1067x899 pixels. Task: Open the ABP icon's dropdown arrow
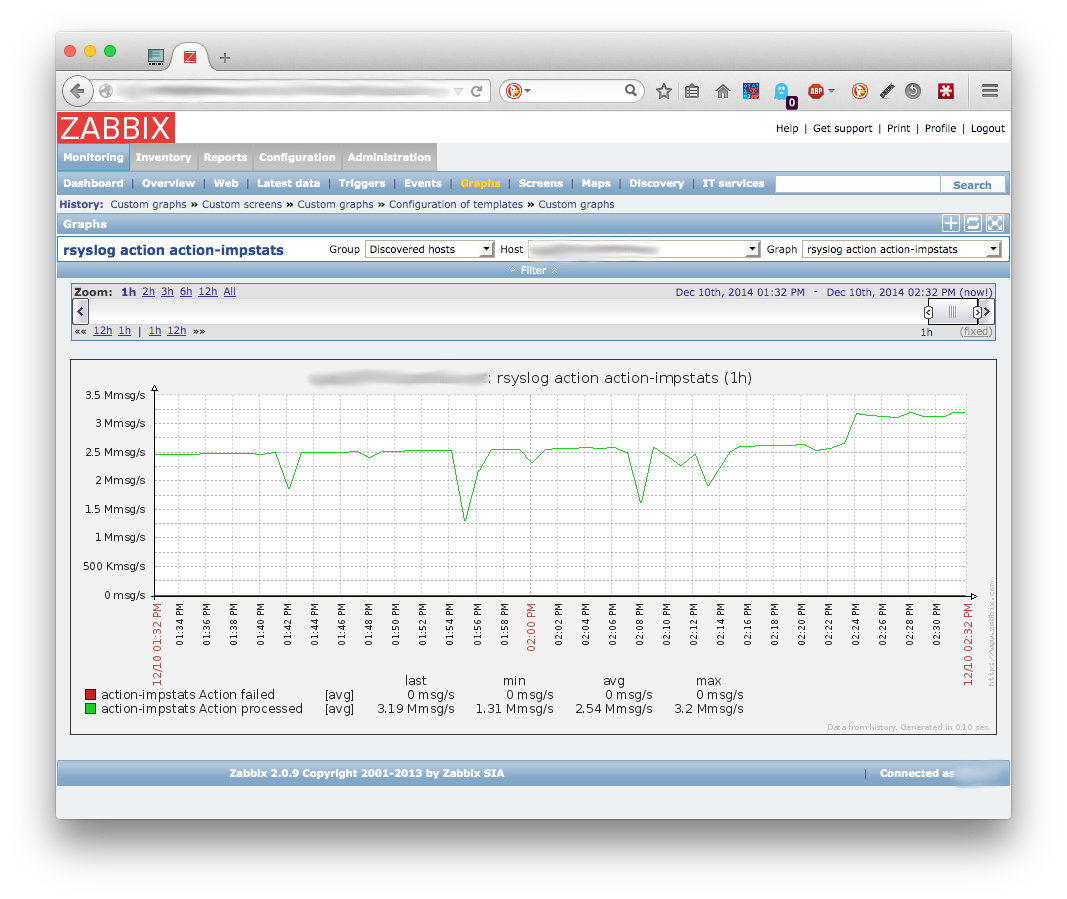tap(832, 91)
